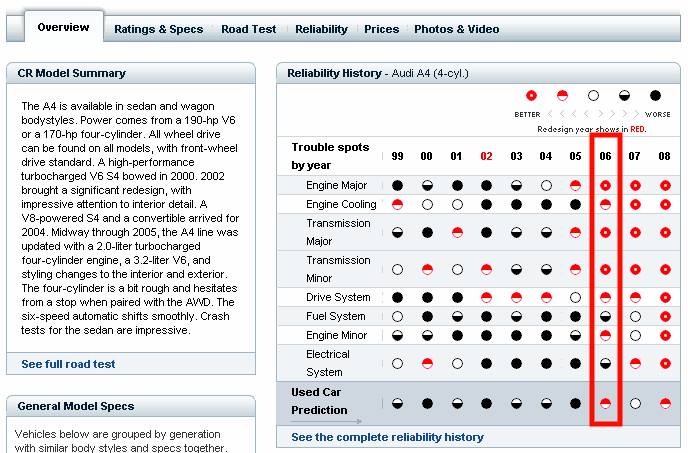Viewport: 688px width, 453px height.
Task: Click Engine Major rating for year 99
Action: point(397,186)
